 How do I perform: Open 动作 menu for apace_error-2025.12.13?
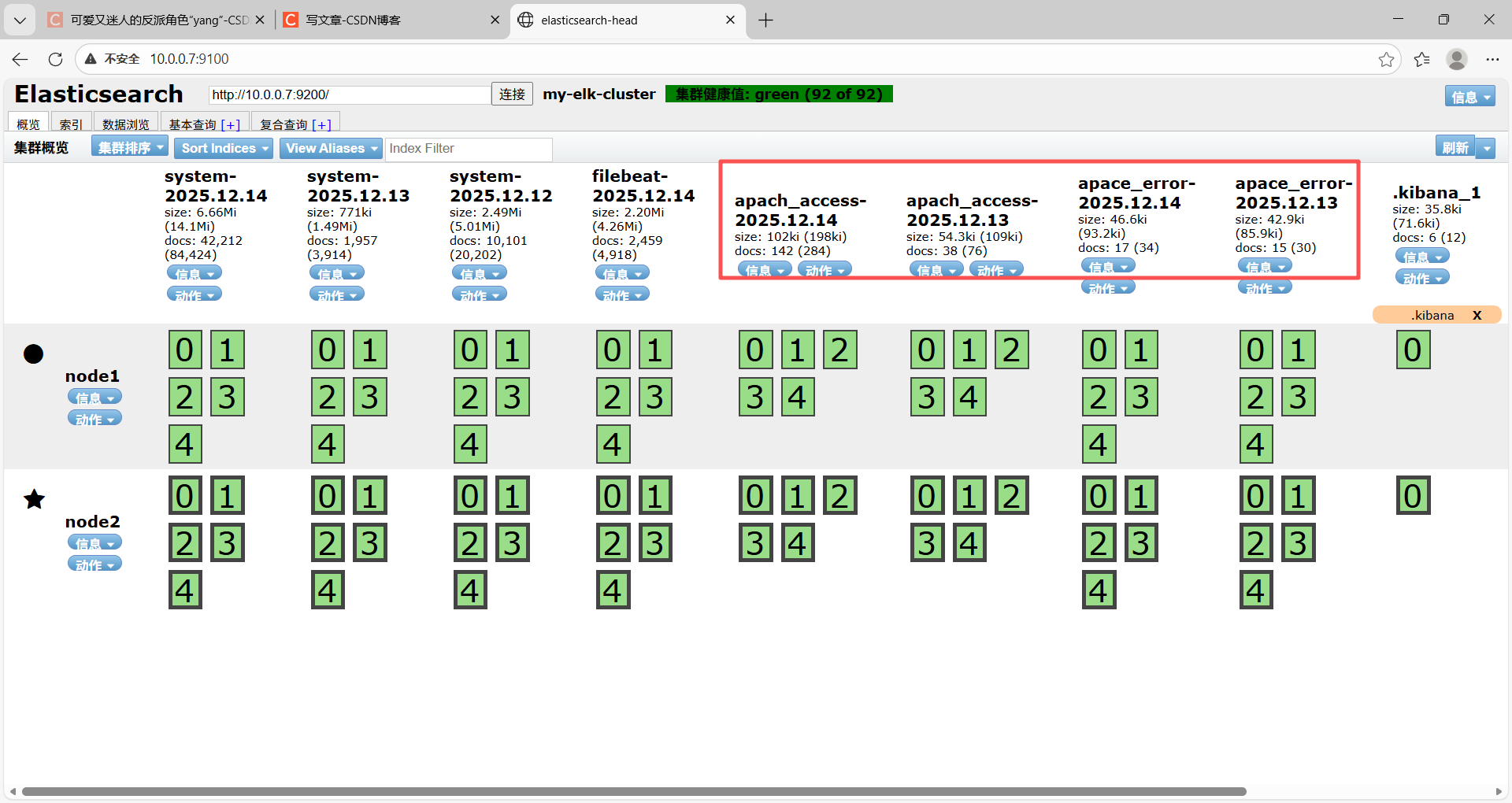[1265, 288]
